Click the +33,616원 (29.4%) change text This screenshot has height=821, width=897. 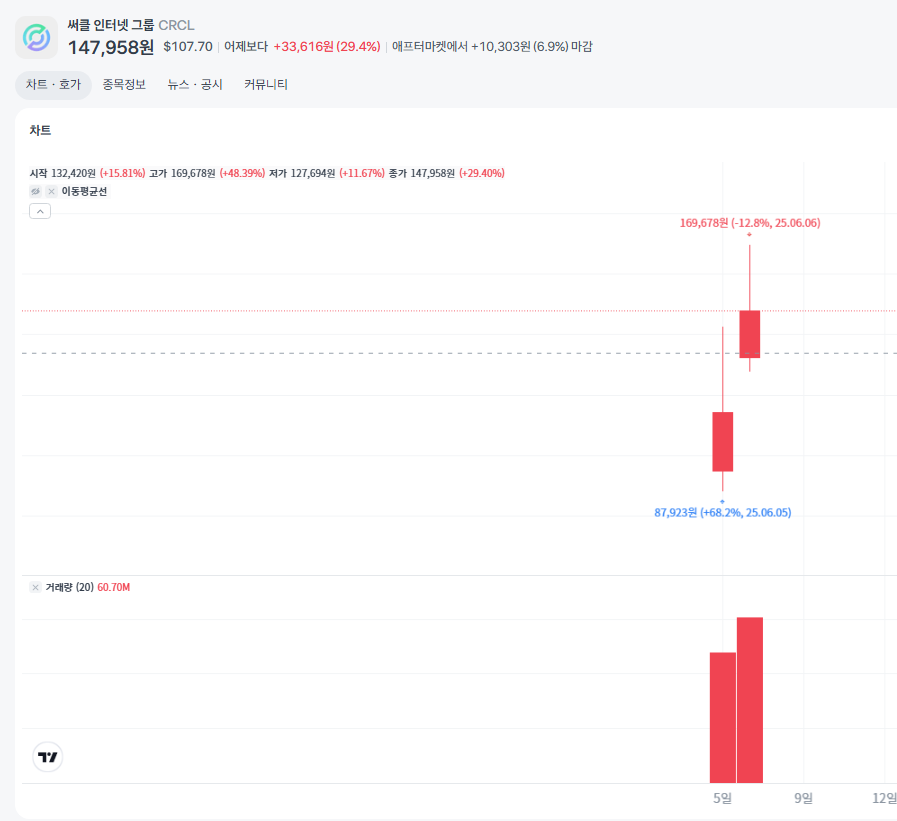(x=327, y=46)
